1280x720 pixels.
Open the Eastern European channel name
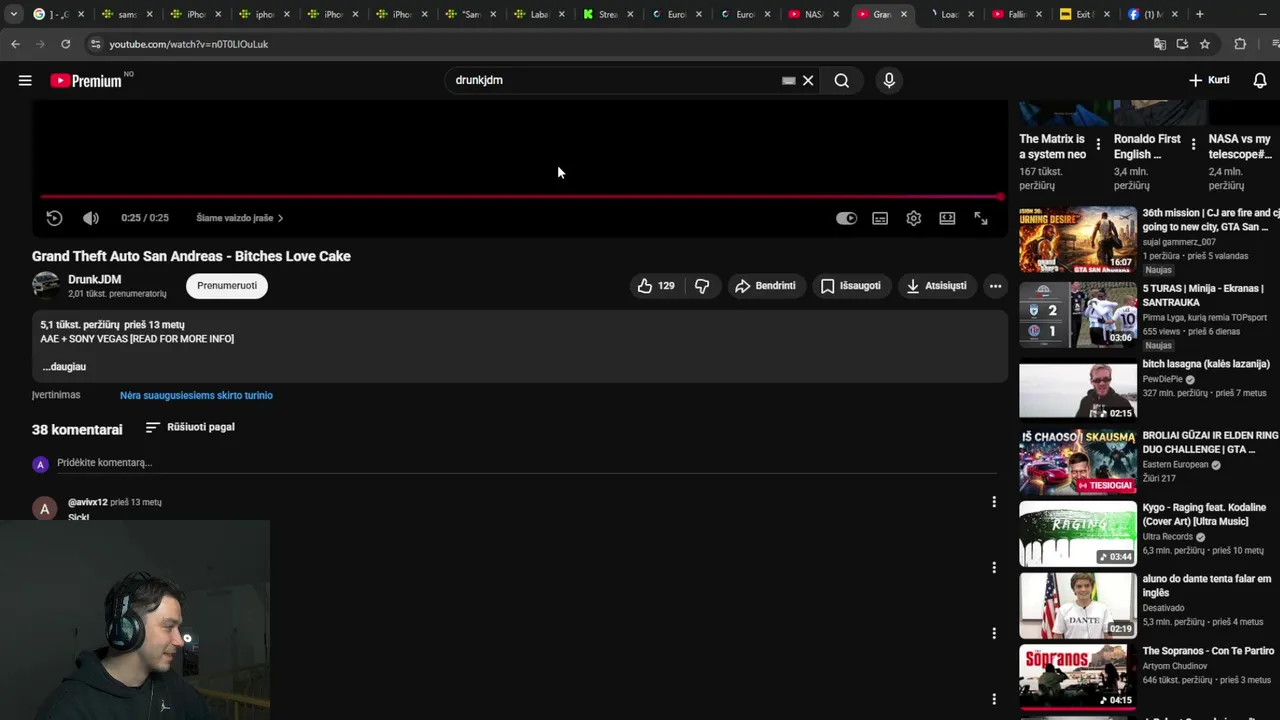(x=1176, y=465)
